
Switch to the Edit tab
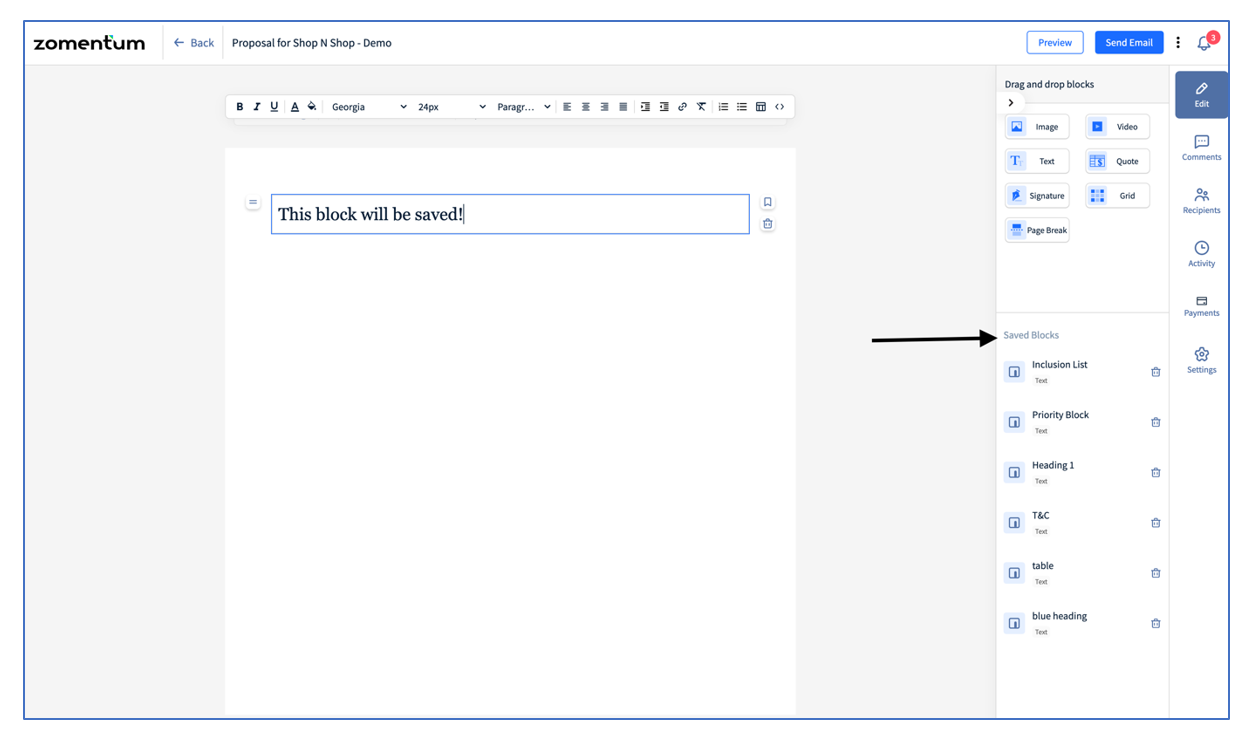(x=1201, y=94)
